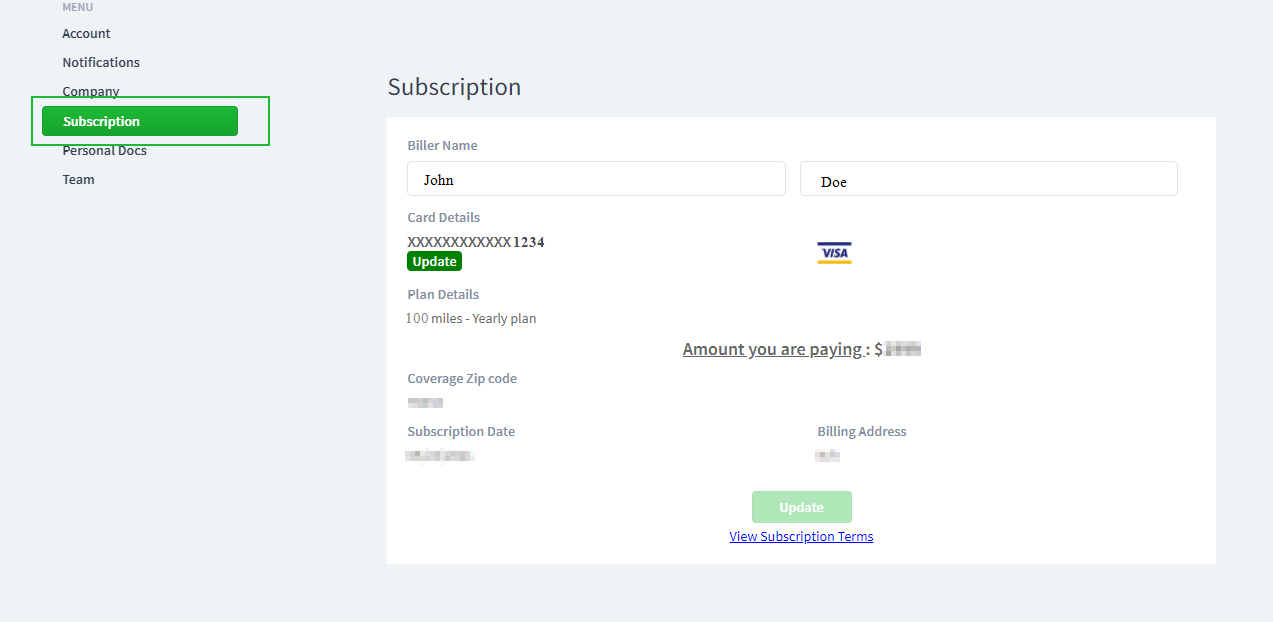Go to the Company section
This screenshot has height=622, width=1273.
click(x=90, y=91)
